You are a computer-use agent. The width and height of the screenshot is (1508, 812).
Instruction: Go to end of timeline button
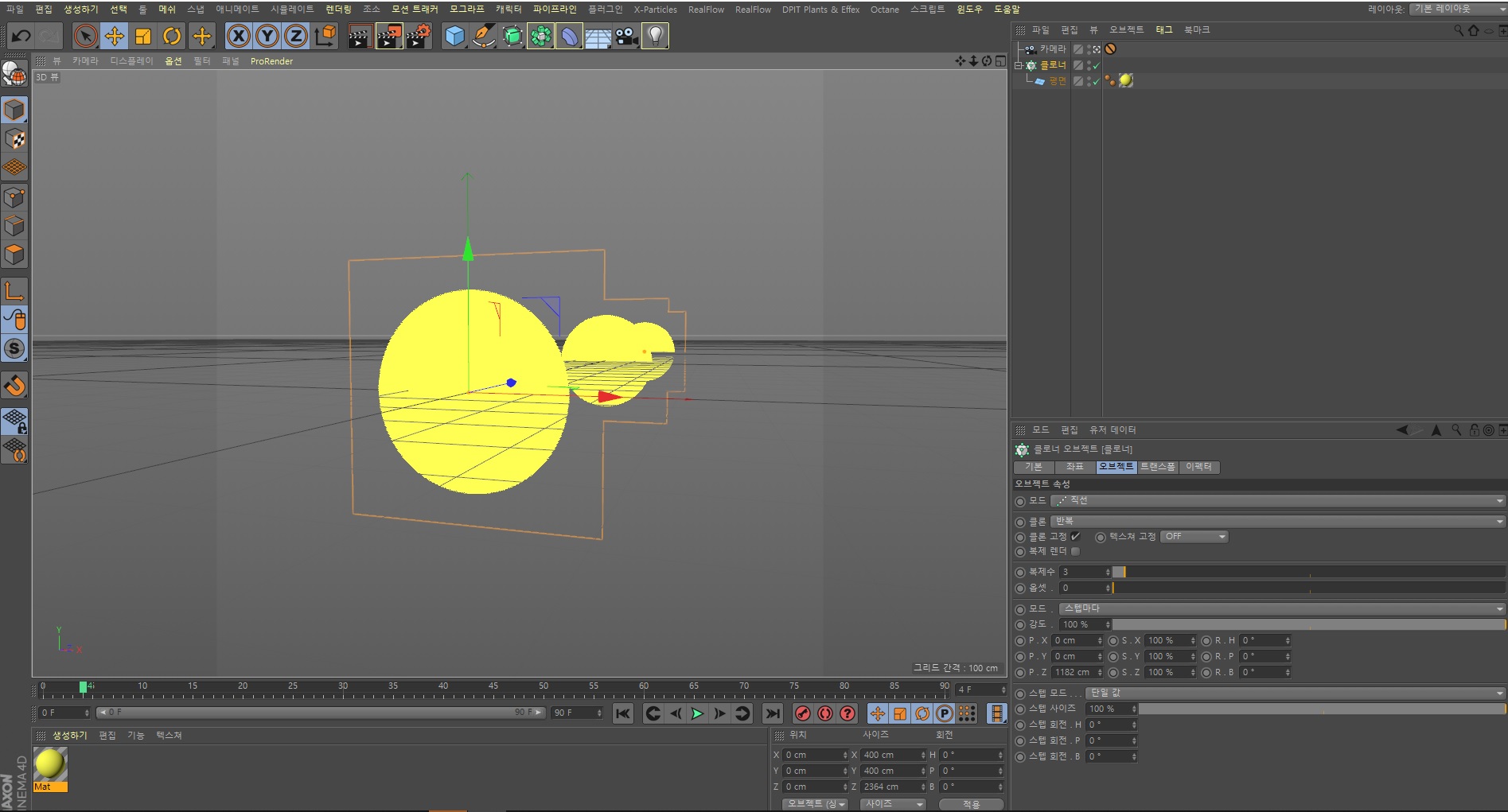pos(772,713)
